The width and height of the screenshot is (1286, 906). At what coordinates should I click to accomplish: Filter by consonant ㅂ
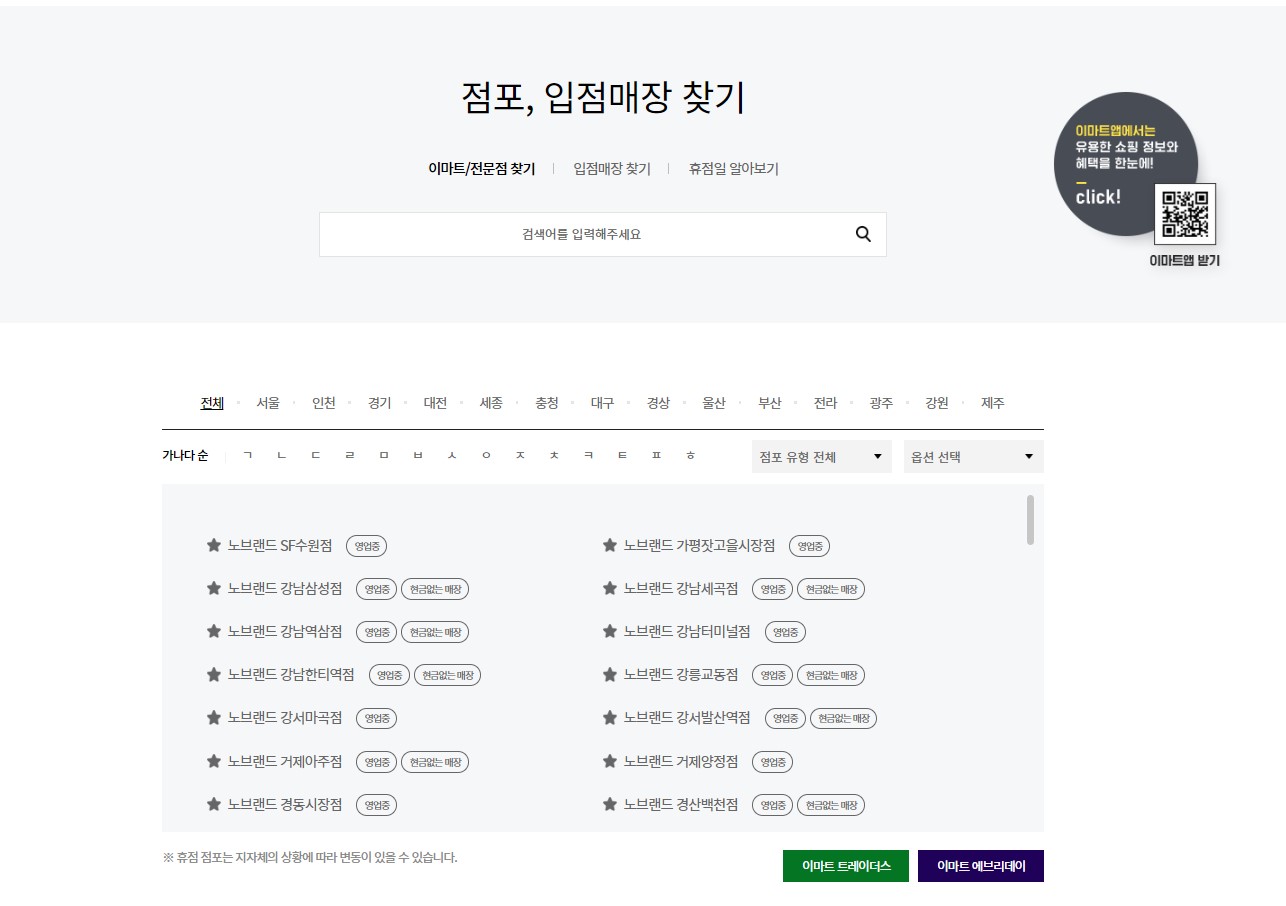tap(418, 456)
